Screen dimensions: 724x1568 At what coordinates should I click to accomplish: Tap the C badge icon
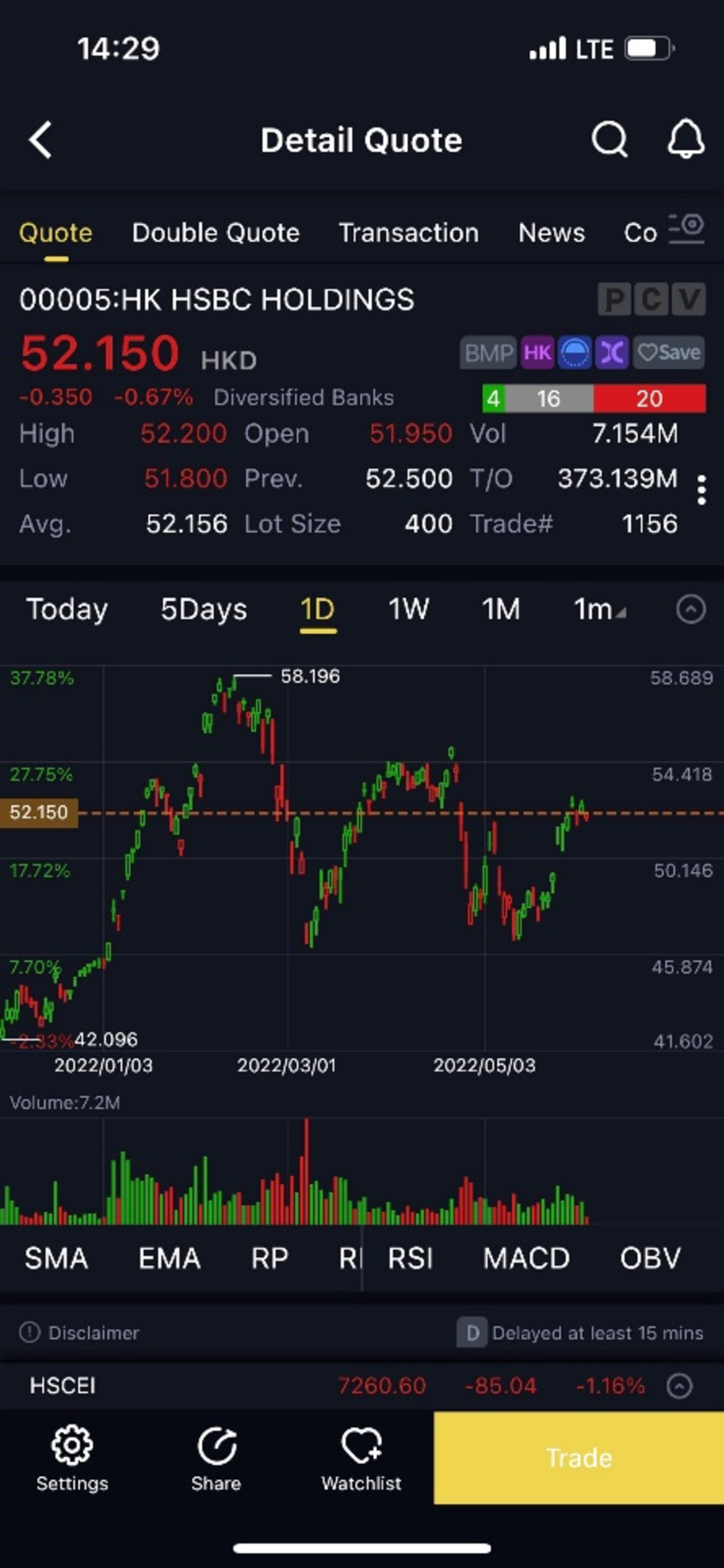651,299
